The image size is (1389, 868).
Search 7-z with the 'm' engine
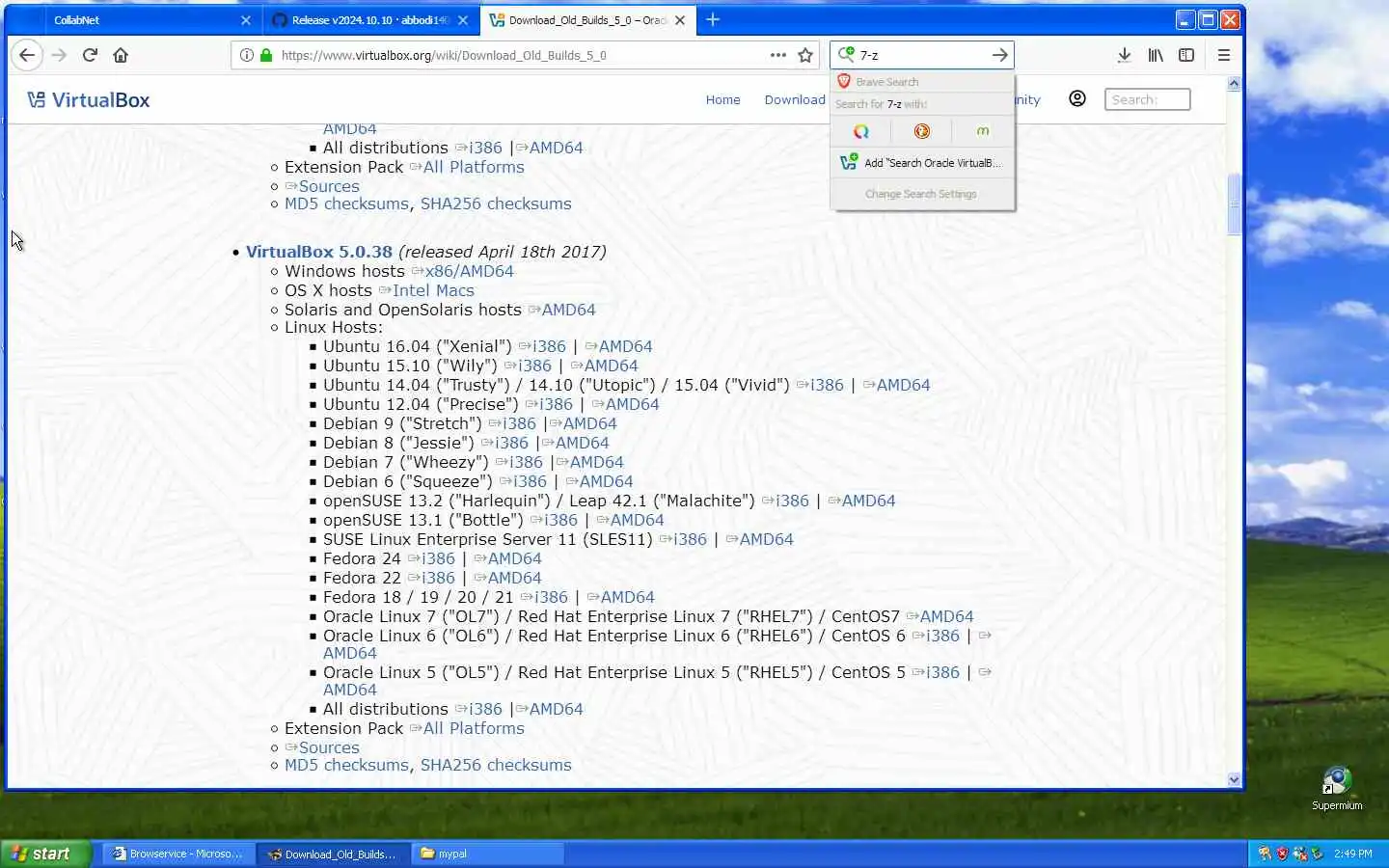(x=983, y=131)
